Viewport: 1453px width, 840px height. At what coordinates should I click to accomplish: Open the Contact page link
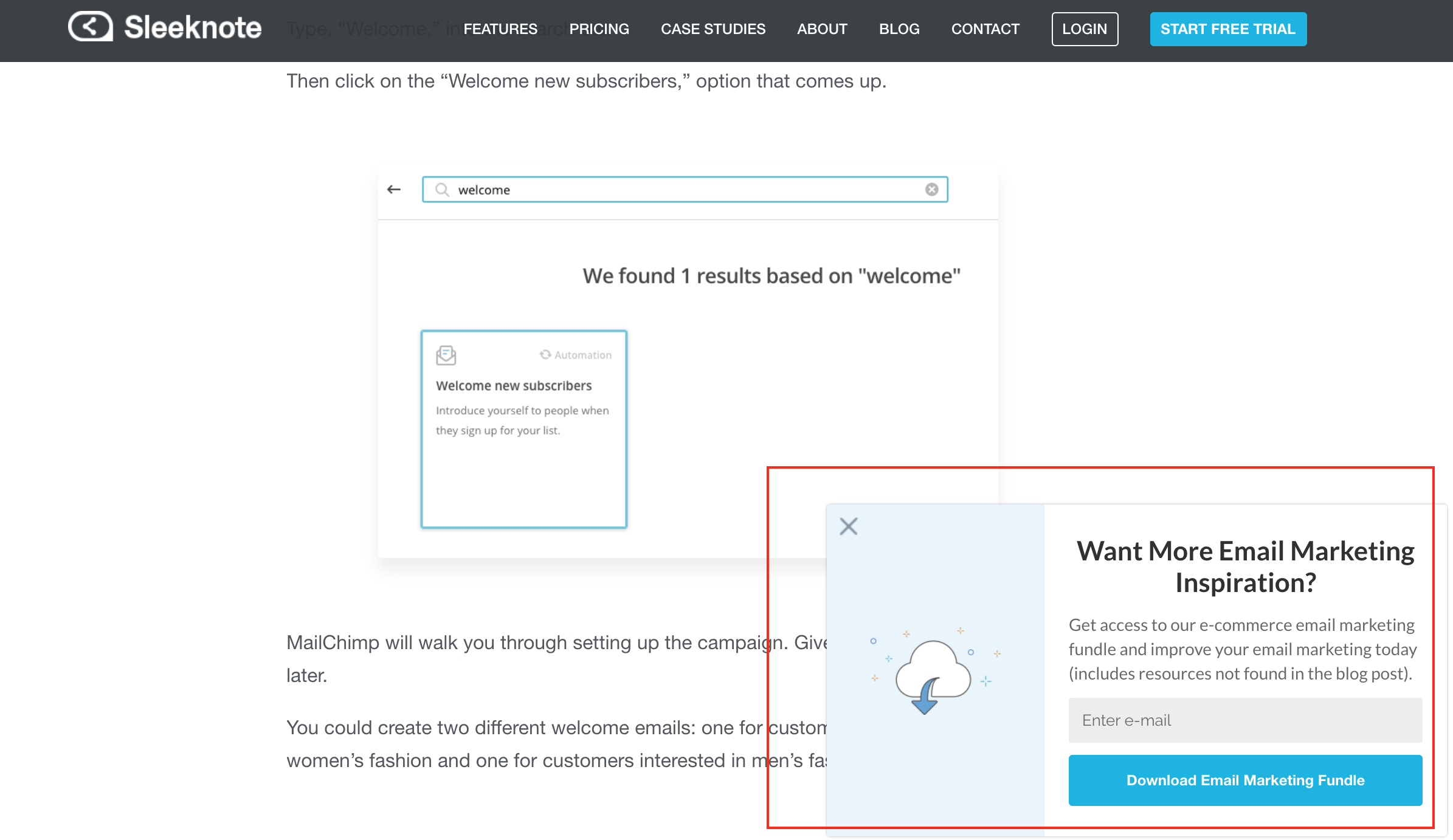985,29
